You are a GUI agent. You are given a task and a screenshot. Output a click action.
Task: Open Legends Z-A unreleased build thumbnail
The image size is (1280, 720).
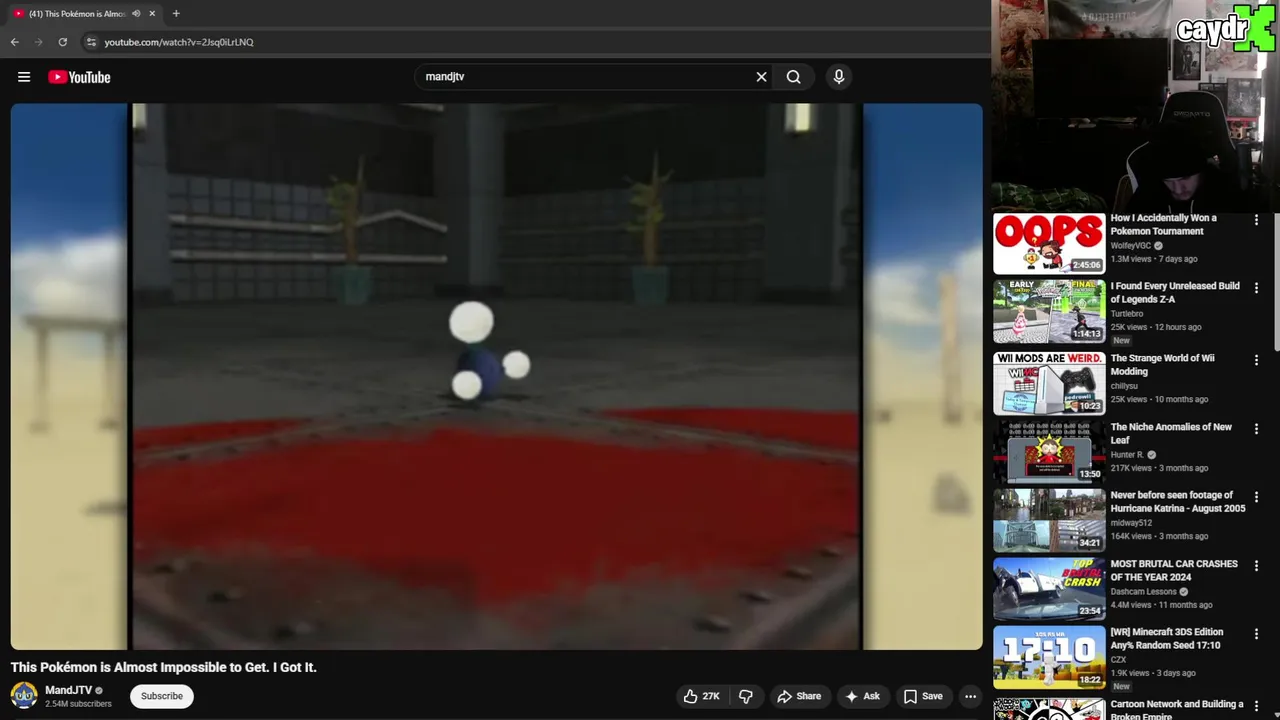[1049, 311]
